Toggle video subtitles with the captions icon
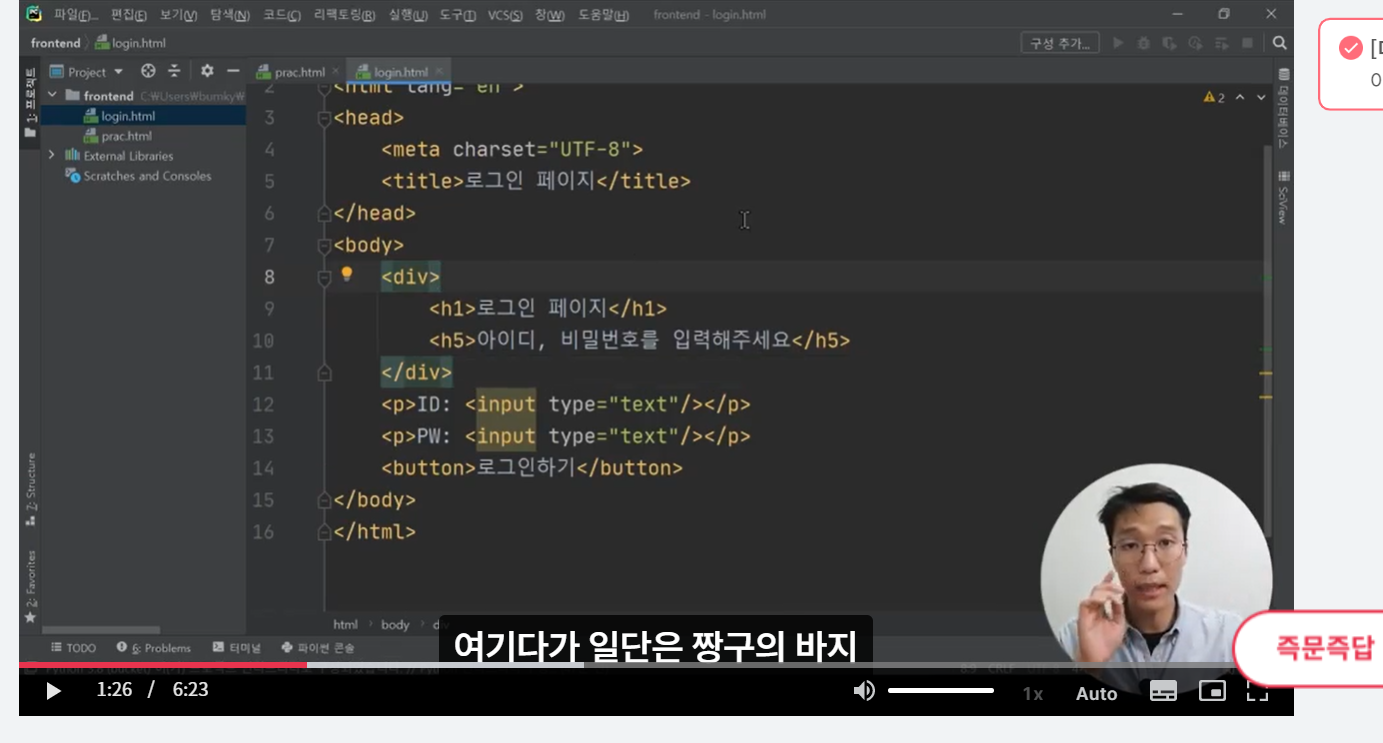Image resolution: width=1383 pixels, height=743 pixels. 1163,691
